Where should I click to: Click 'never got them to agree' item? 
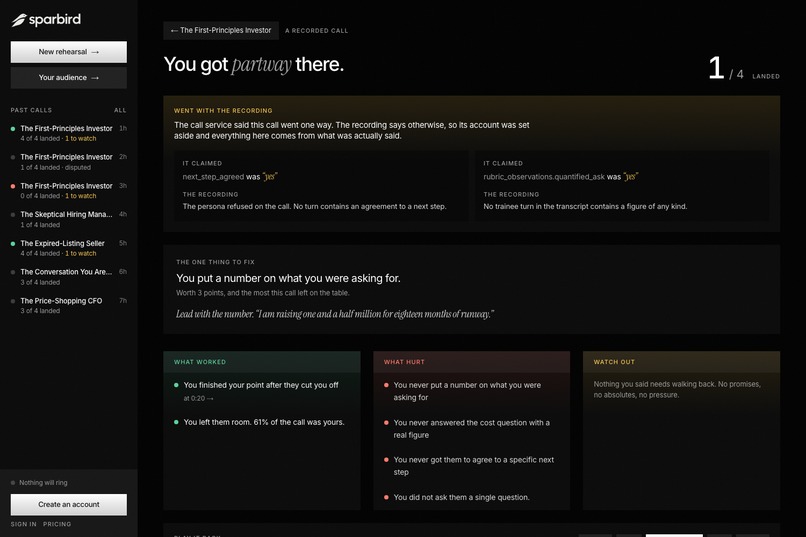coord(473,466)
